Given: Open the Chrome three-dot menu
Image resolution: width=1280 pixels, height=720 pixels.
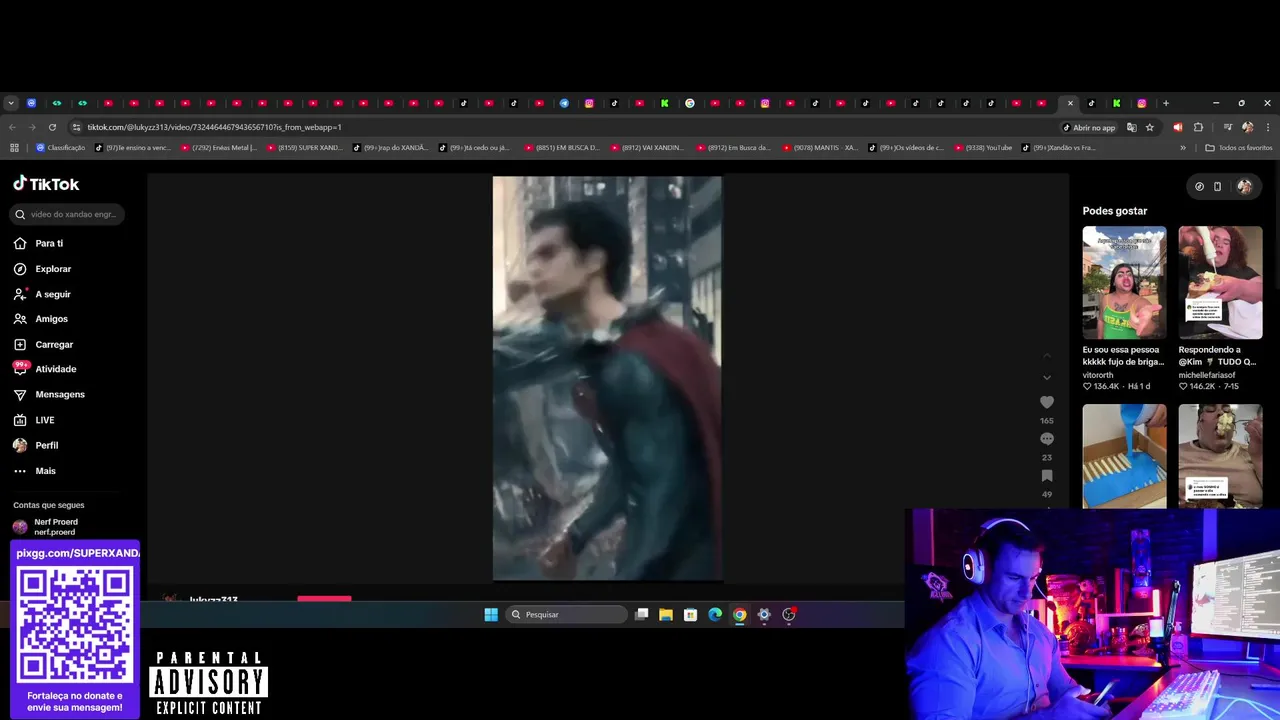Looking at the screenshot, I should 1267,127.
